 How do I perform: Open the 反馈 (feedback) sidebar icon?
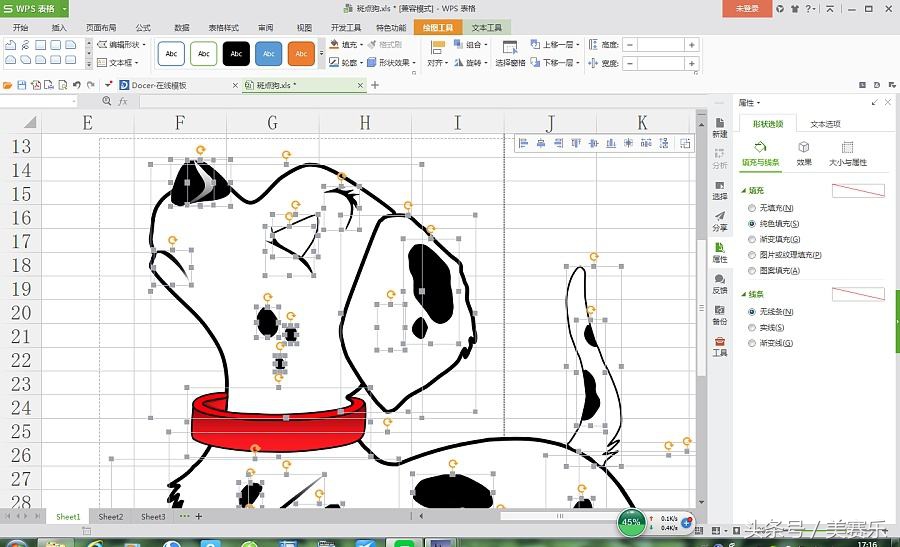click(x=720, y=284)
